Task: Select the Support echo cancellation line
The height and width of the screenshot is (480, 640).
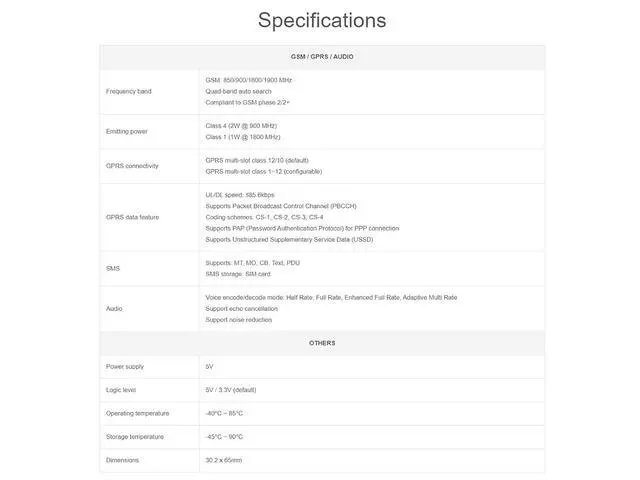Action: (x=242, y=309)
